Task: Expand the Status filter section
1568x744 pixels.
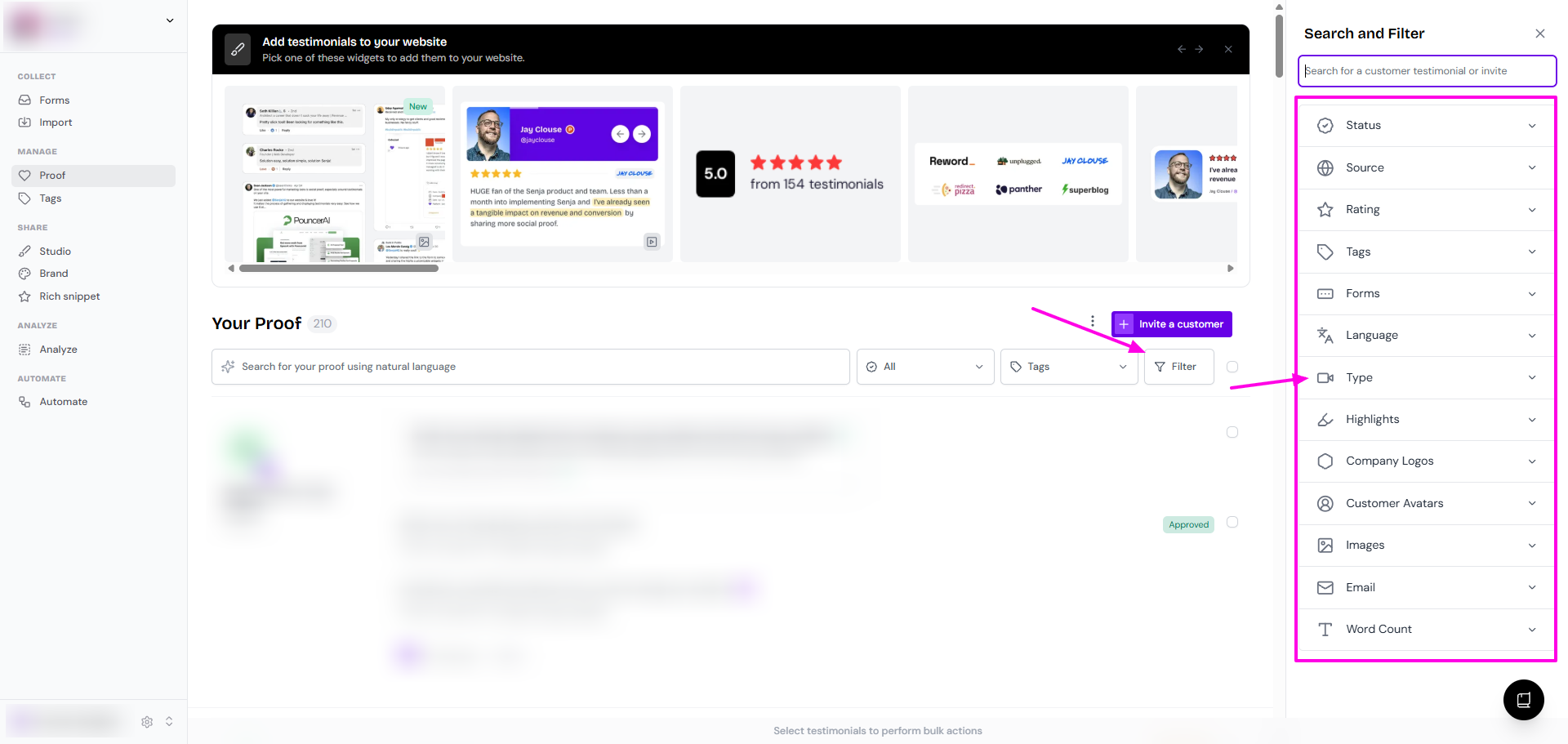Action: pos(1426,126)
